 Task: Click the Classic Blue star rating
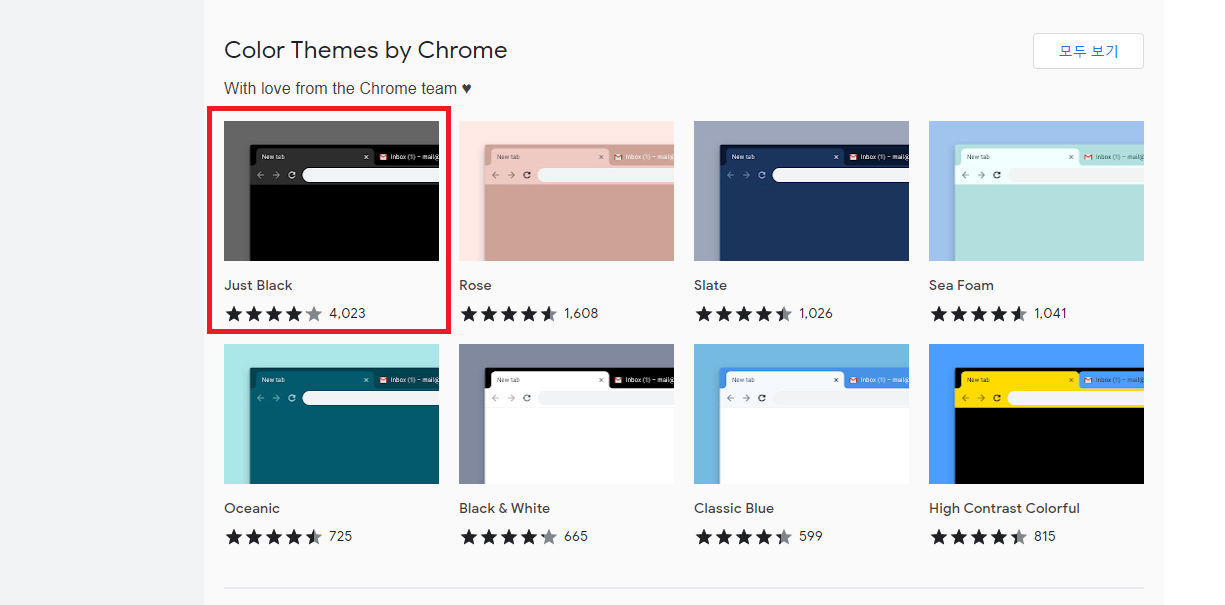tap(744, 536)
